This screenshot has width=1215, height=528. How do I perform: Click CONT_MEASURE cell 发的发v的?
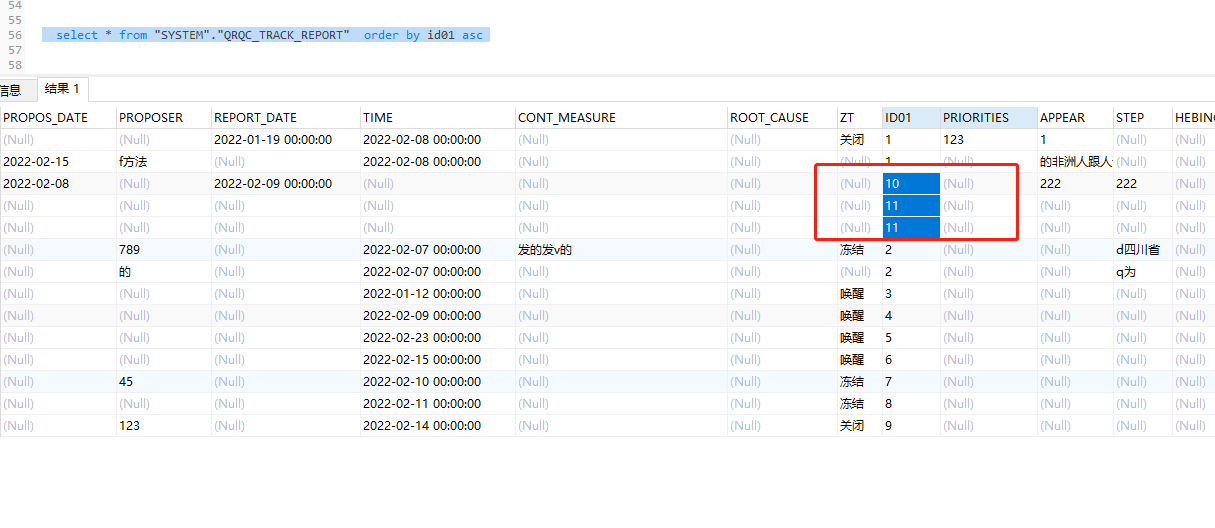(x=621, y=249)
